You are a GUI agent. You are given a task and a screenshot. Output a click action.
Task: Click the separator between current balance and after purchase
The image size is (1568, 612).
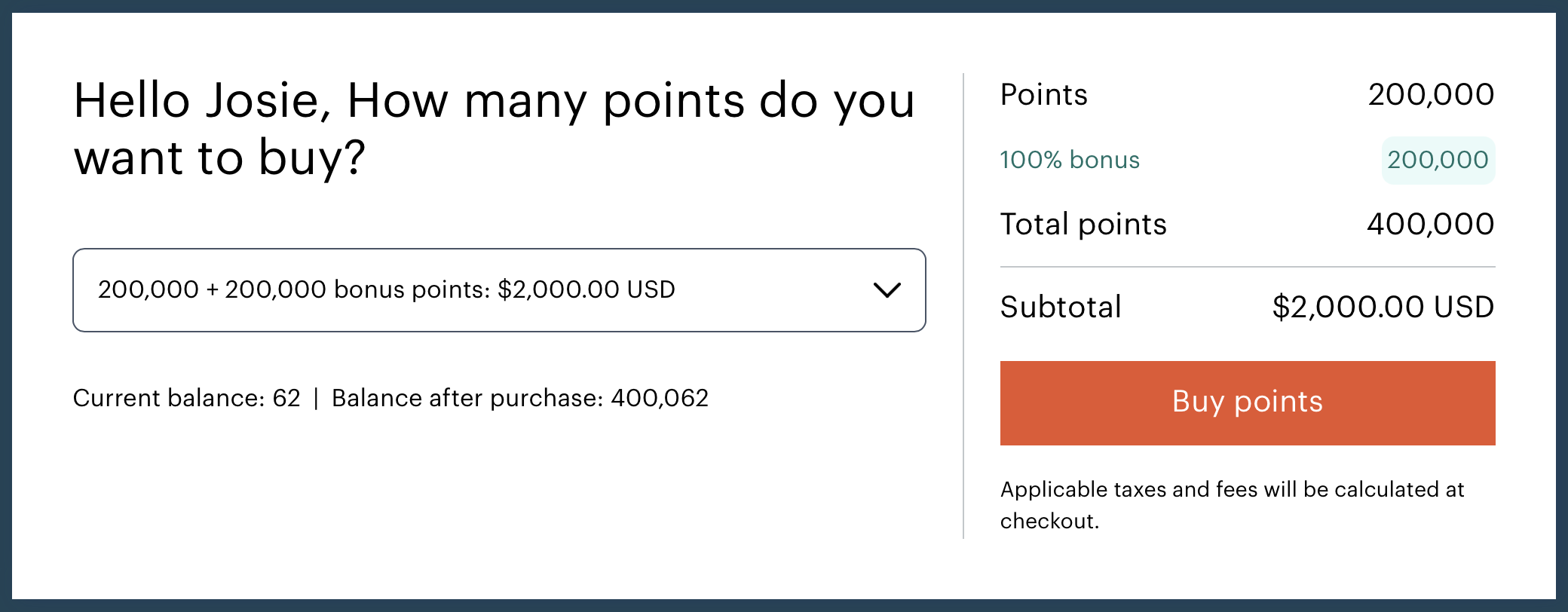pyautogui.click(x=317, y=398)
